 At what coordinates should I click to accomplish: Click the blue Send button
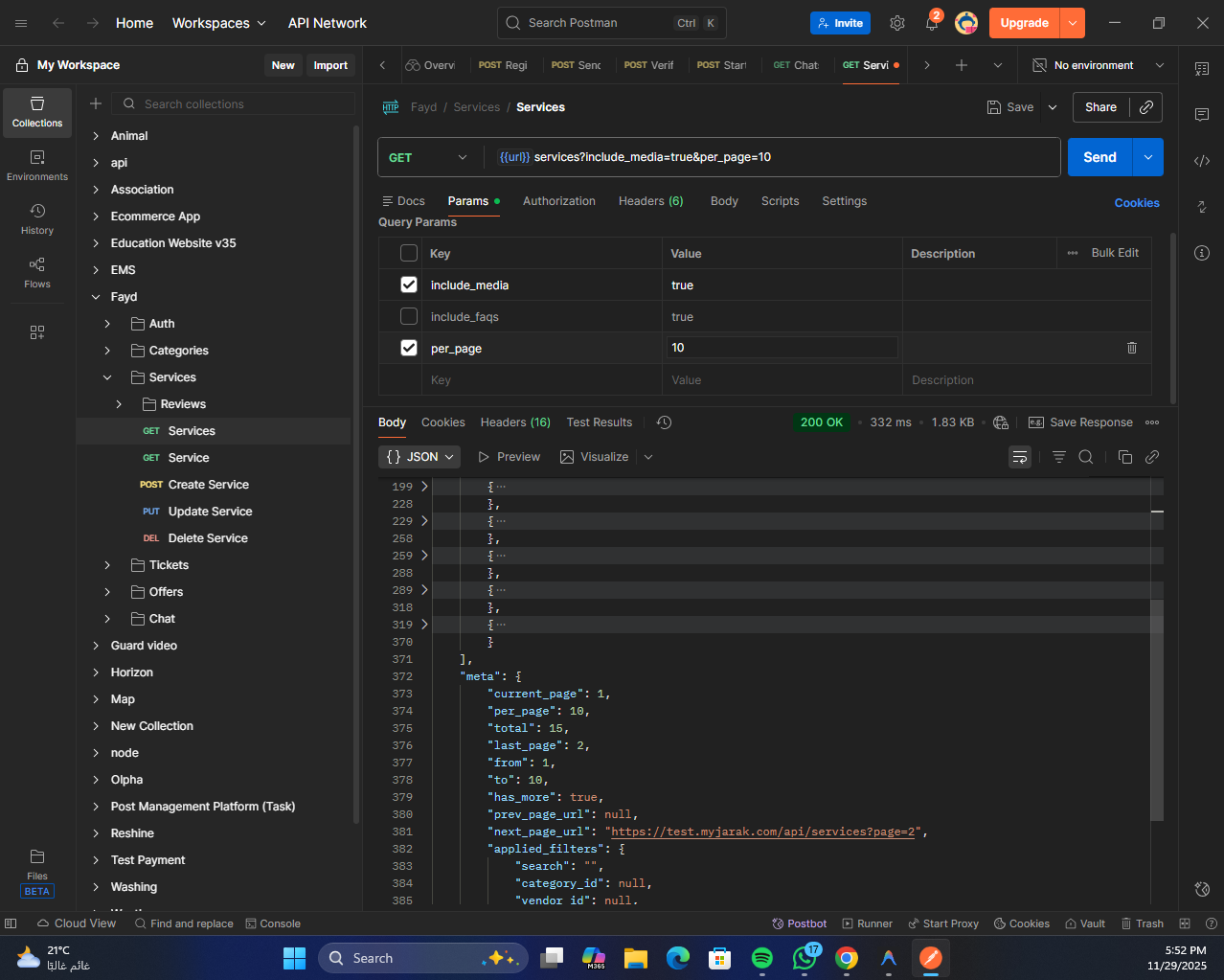click(1099, 158)
